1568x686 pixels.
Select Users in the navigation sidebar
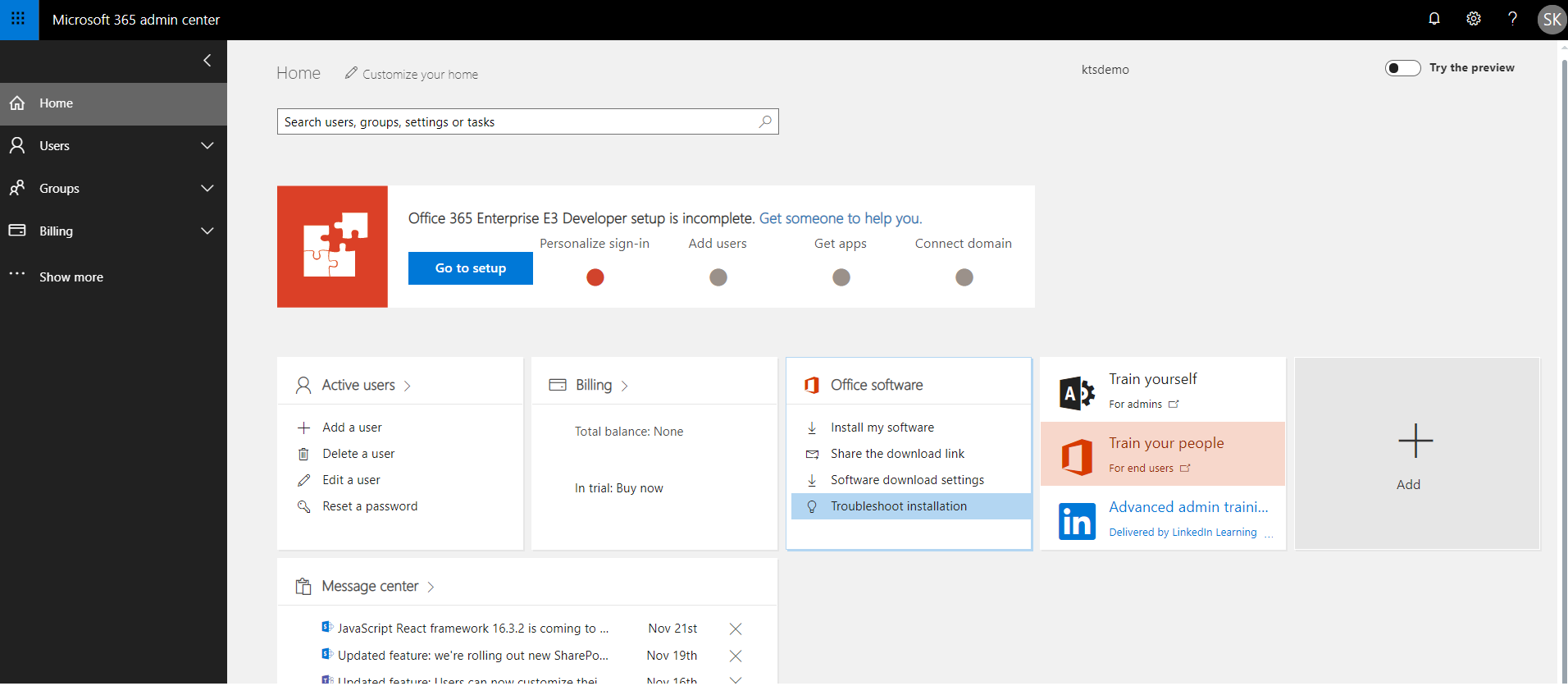[113, 145]
